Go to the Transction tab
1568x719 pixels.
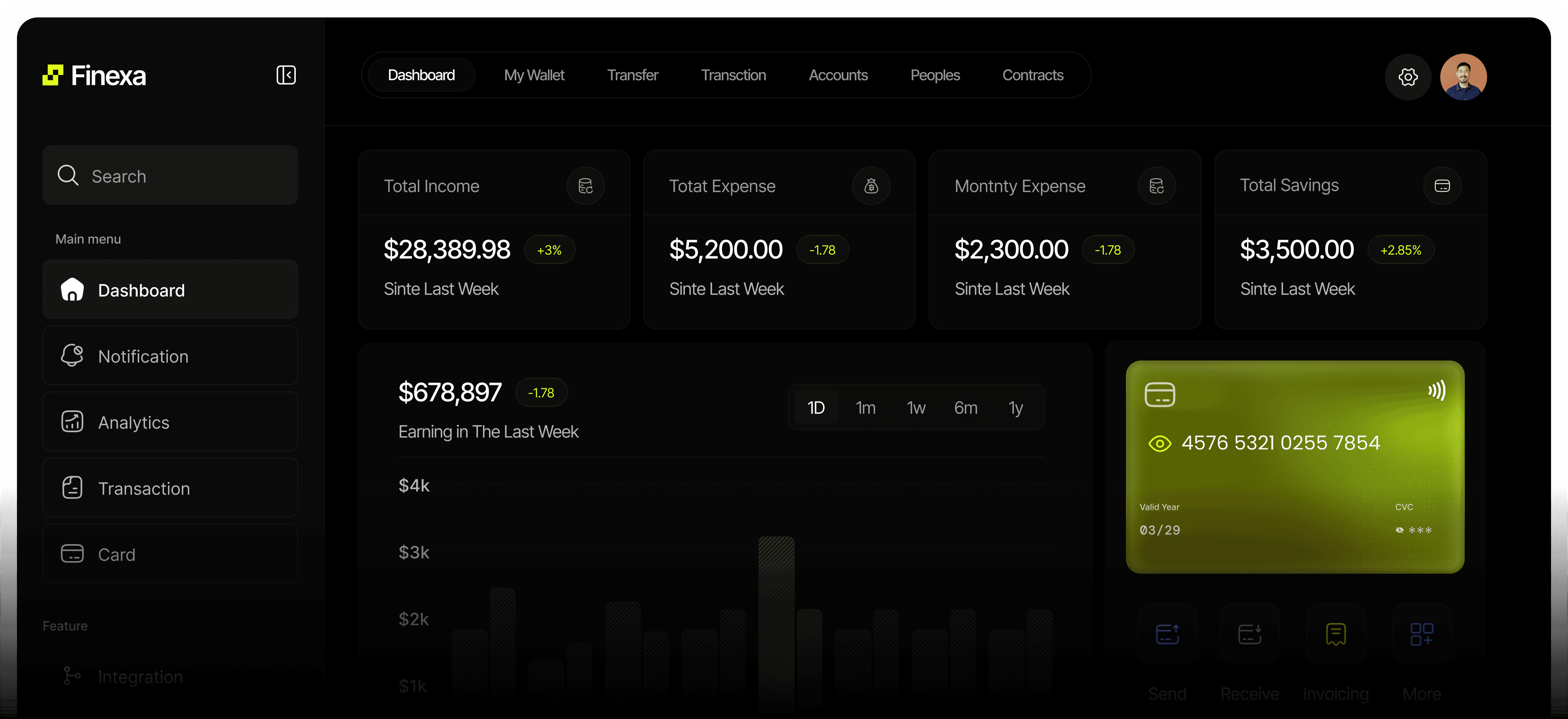(733, 75)
